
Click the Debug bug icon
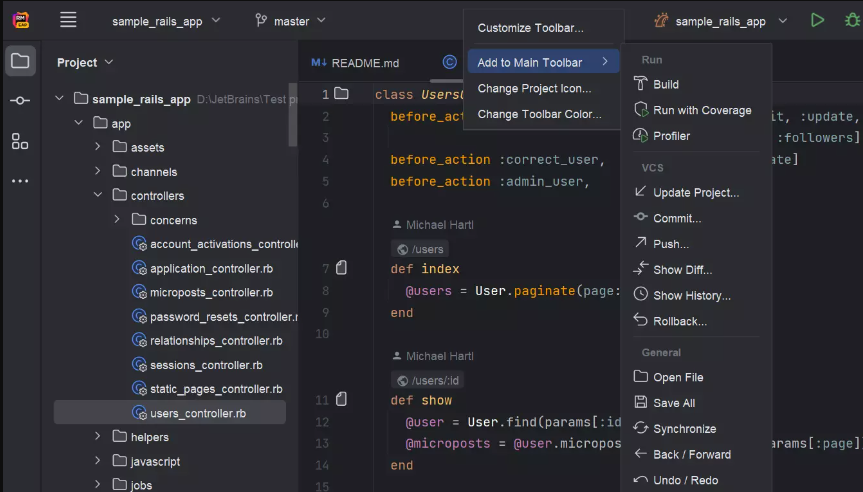pos(849,20)
